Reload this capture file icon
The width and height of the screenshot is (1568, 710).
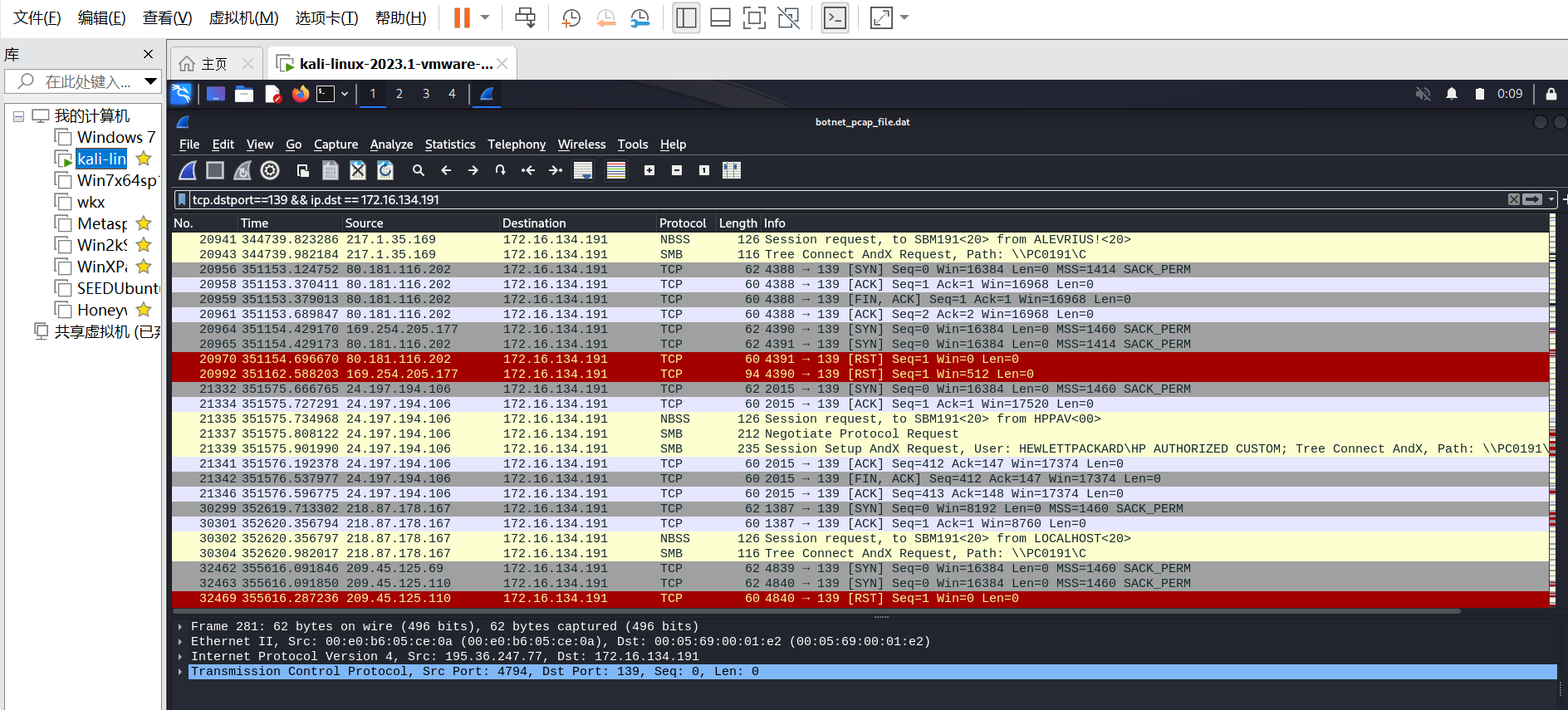click(385, 170)
